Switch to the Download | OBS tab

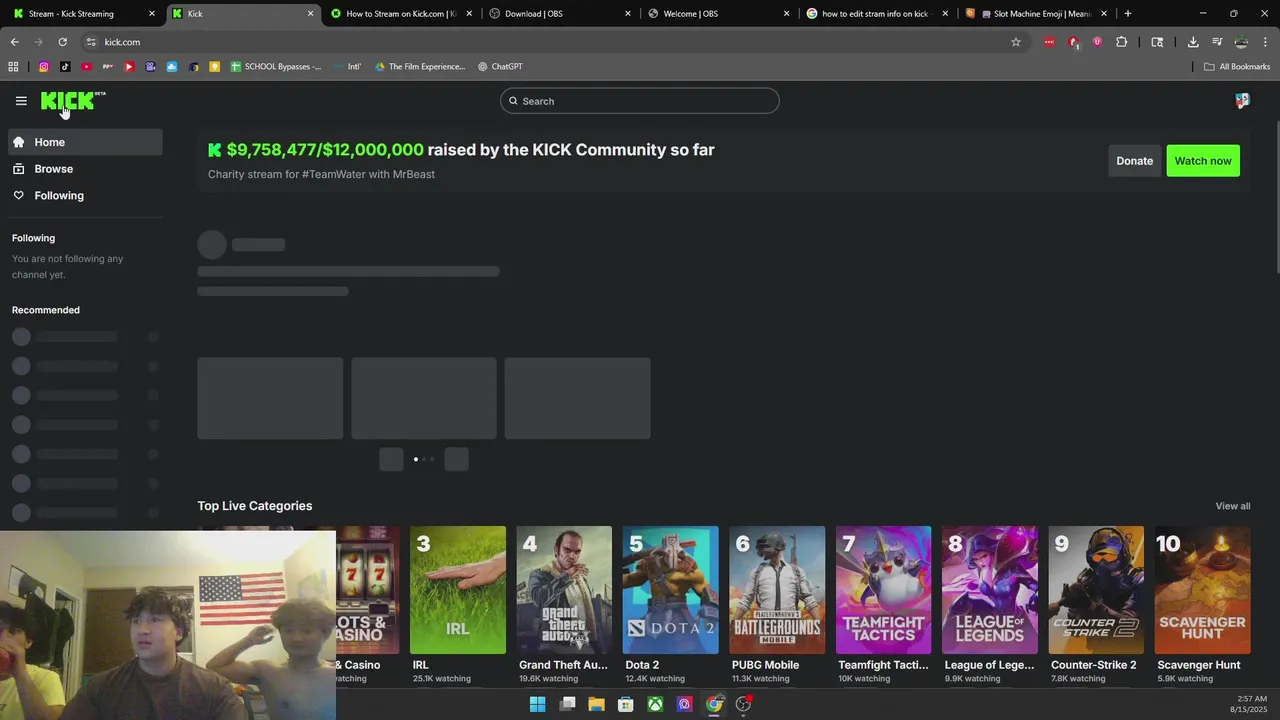point(560,14)
